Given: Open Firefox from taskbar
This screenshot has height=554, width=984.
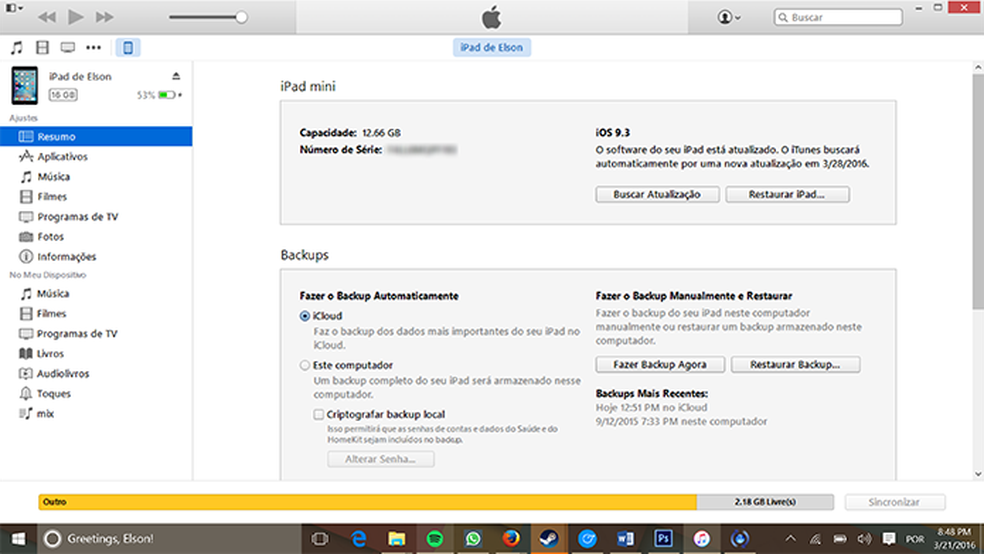Looking at the screenshot, I should click(511, 538).
